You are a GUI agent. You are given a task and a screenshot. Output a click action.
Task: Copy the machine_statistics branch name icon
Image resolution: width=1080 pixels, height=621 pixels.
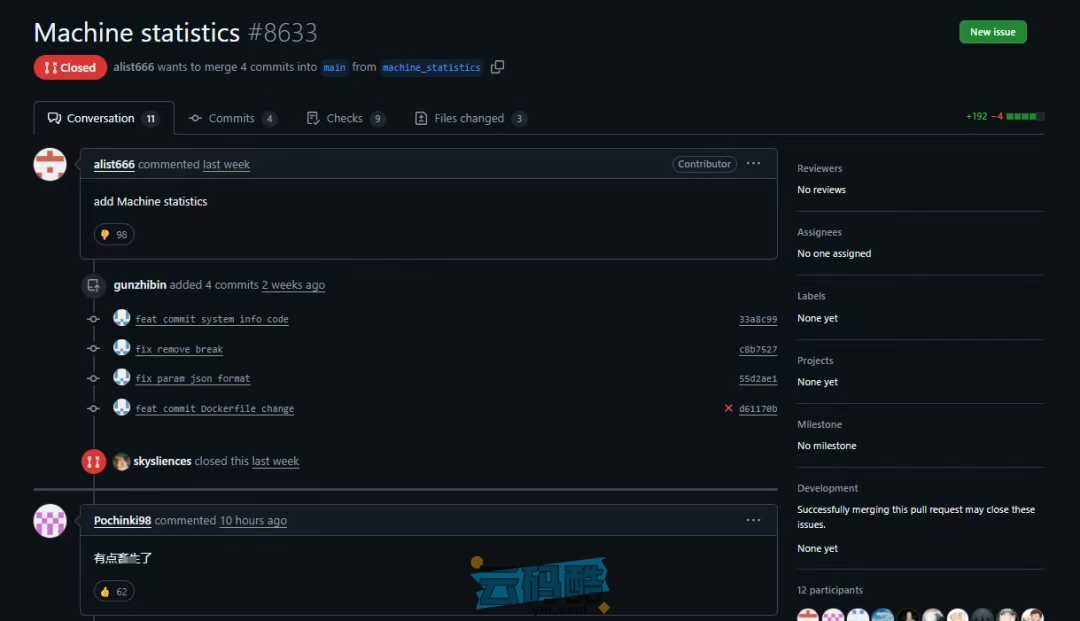(497, 67)
